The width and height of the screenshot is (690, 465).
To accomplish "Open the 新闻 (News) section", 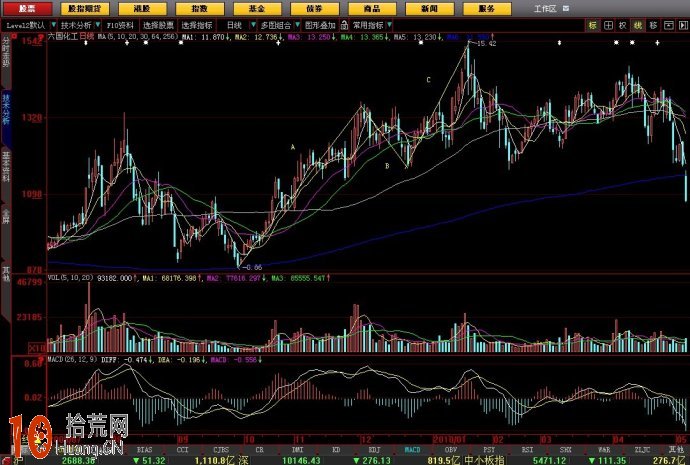I will [429, 7].
